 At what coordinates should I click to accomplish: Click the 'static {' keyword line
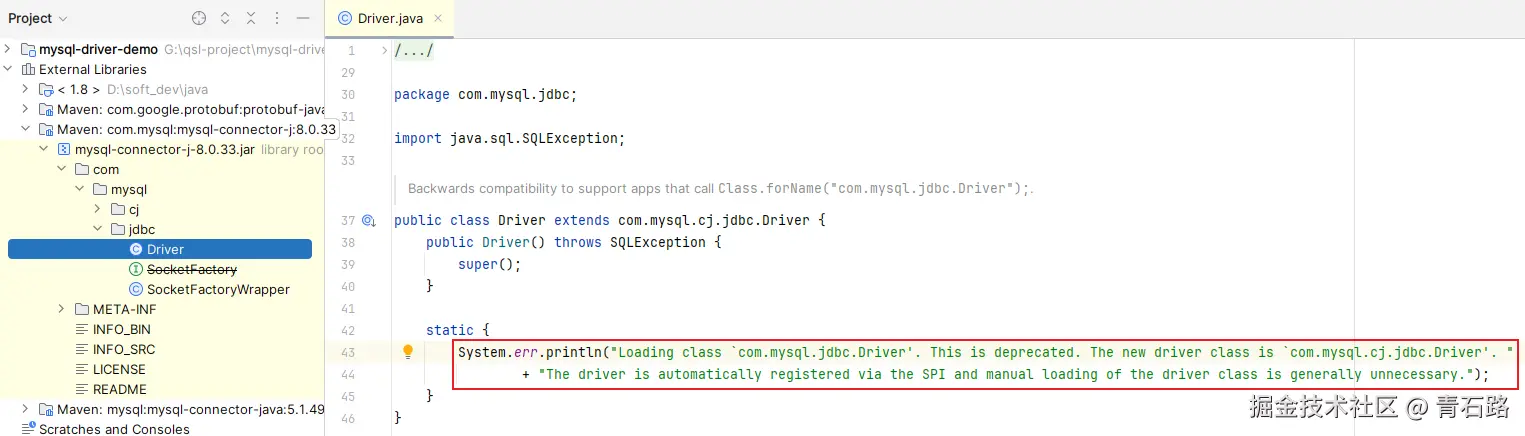click(458, 330)
